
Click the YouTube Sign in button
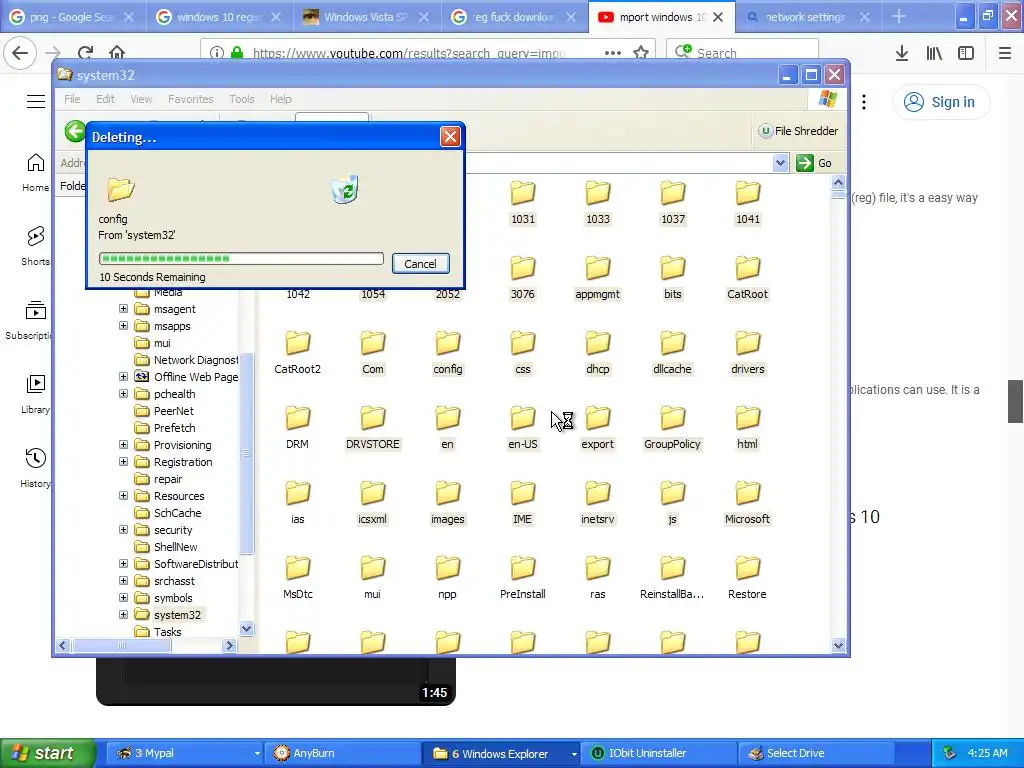940,102
